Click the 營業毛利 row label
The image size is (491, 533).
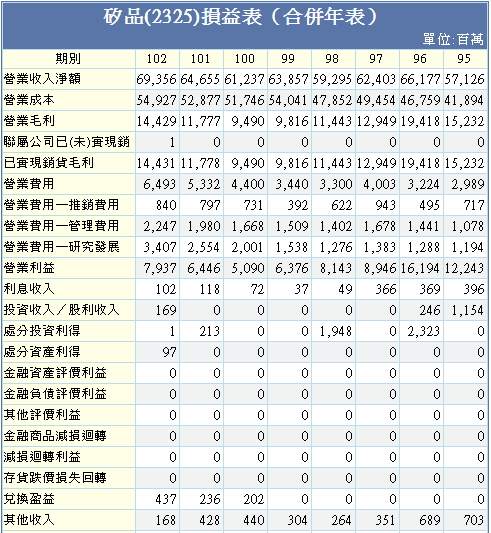29,121
